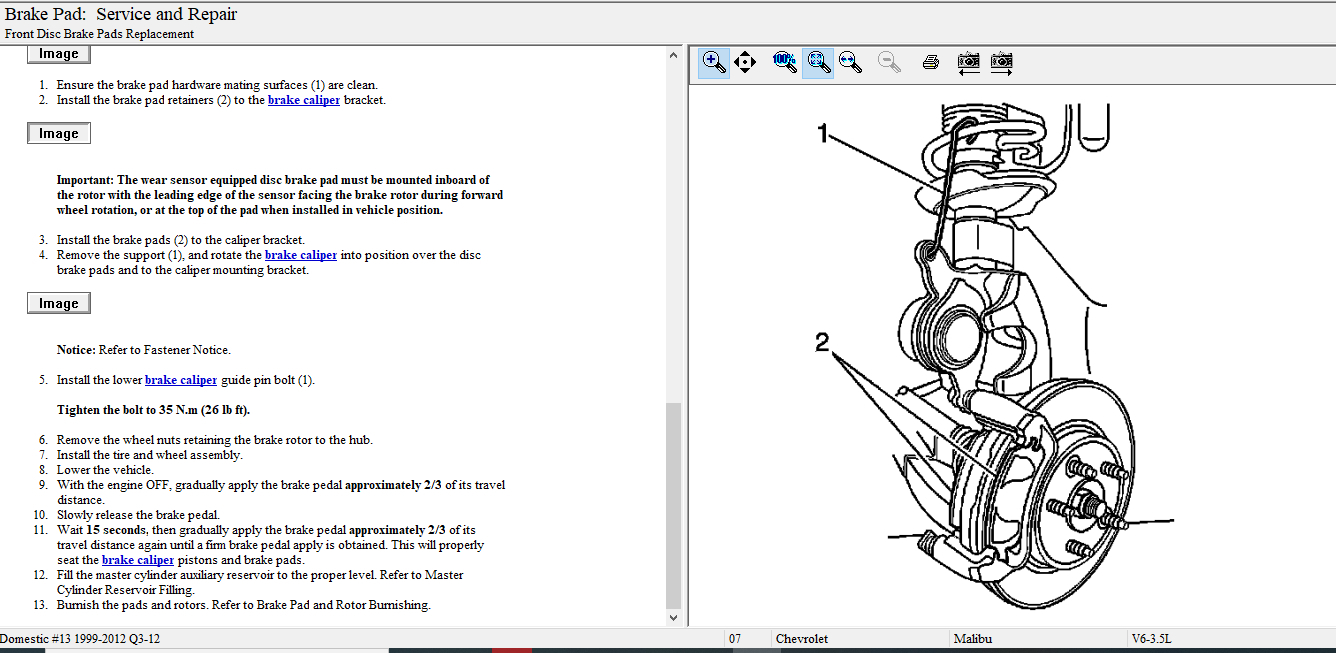
Task: Open the Image button above the Important note
Action: pos(59,133)
